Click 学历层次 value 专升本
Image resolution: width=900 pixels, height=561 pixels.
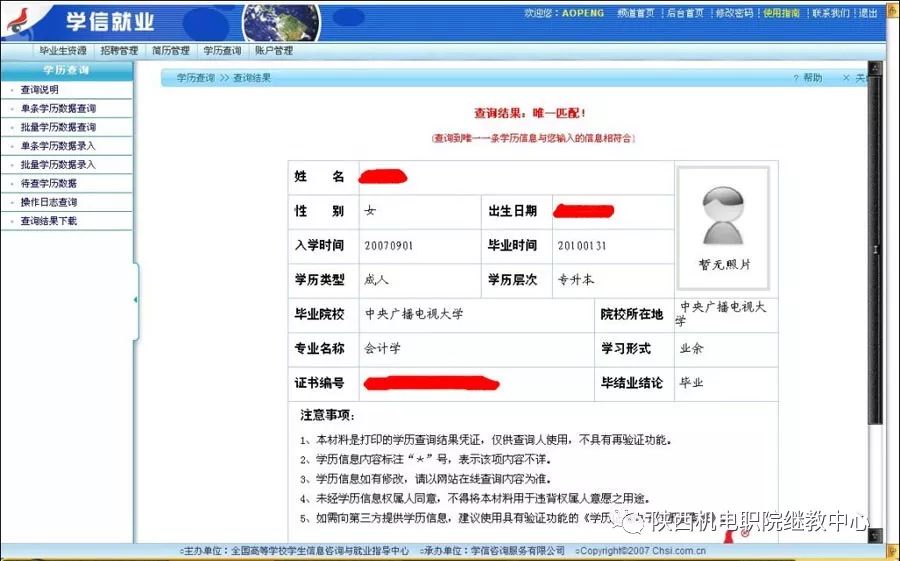point(576,280)
